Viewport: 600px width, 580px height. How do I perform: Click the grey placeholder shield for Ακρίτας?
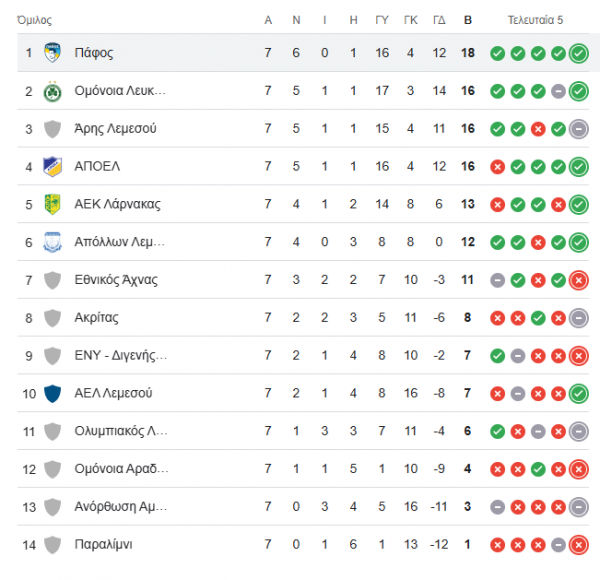[52, 318]
